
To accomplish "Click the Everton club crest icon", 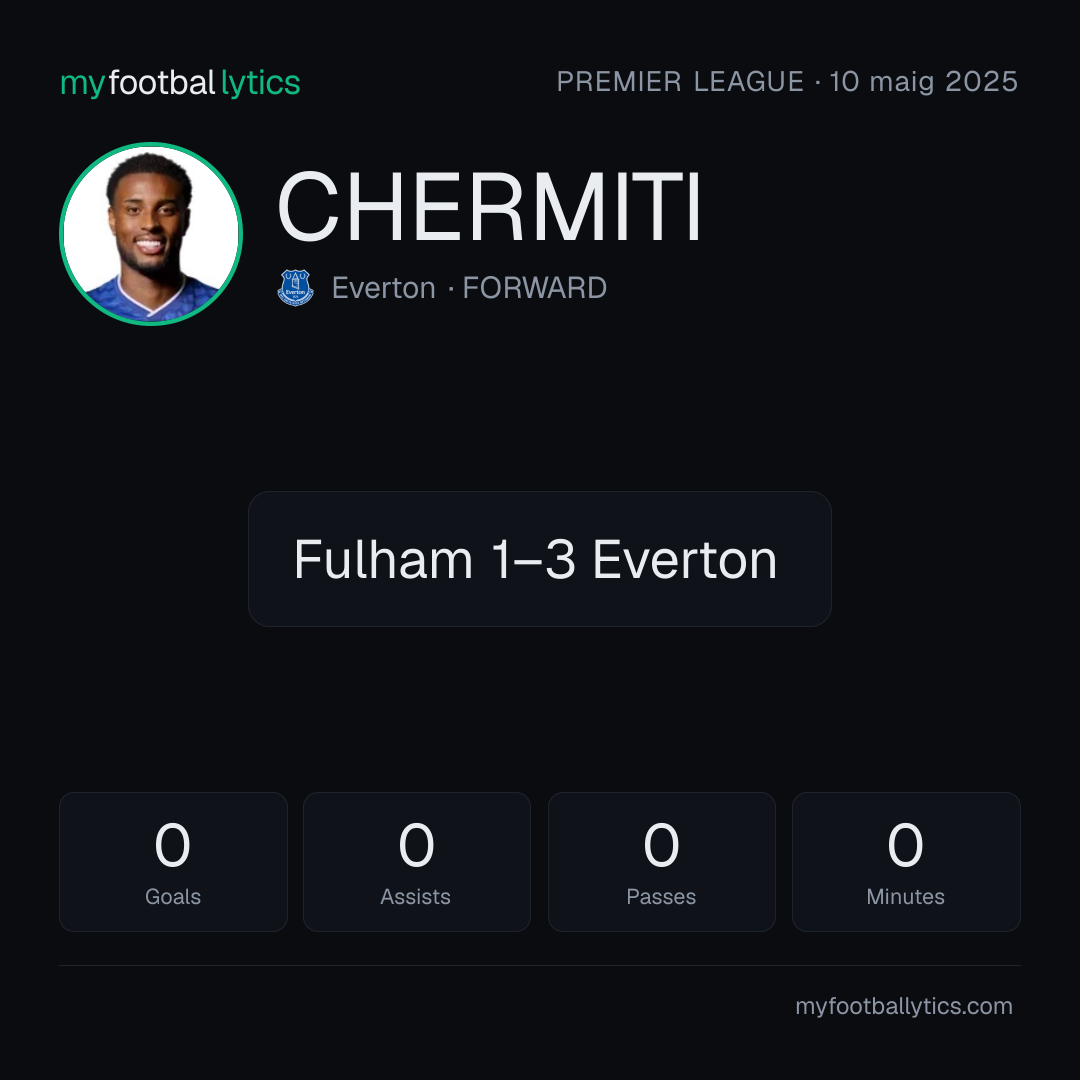I will pos(295,287).
